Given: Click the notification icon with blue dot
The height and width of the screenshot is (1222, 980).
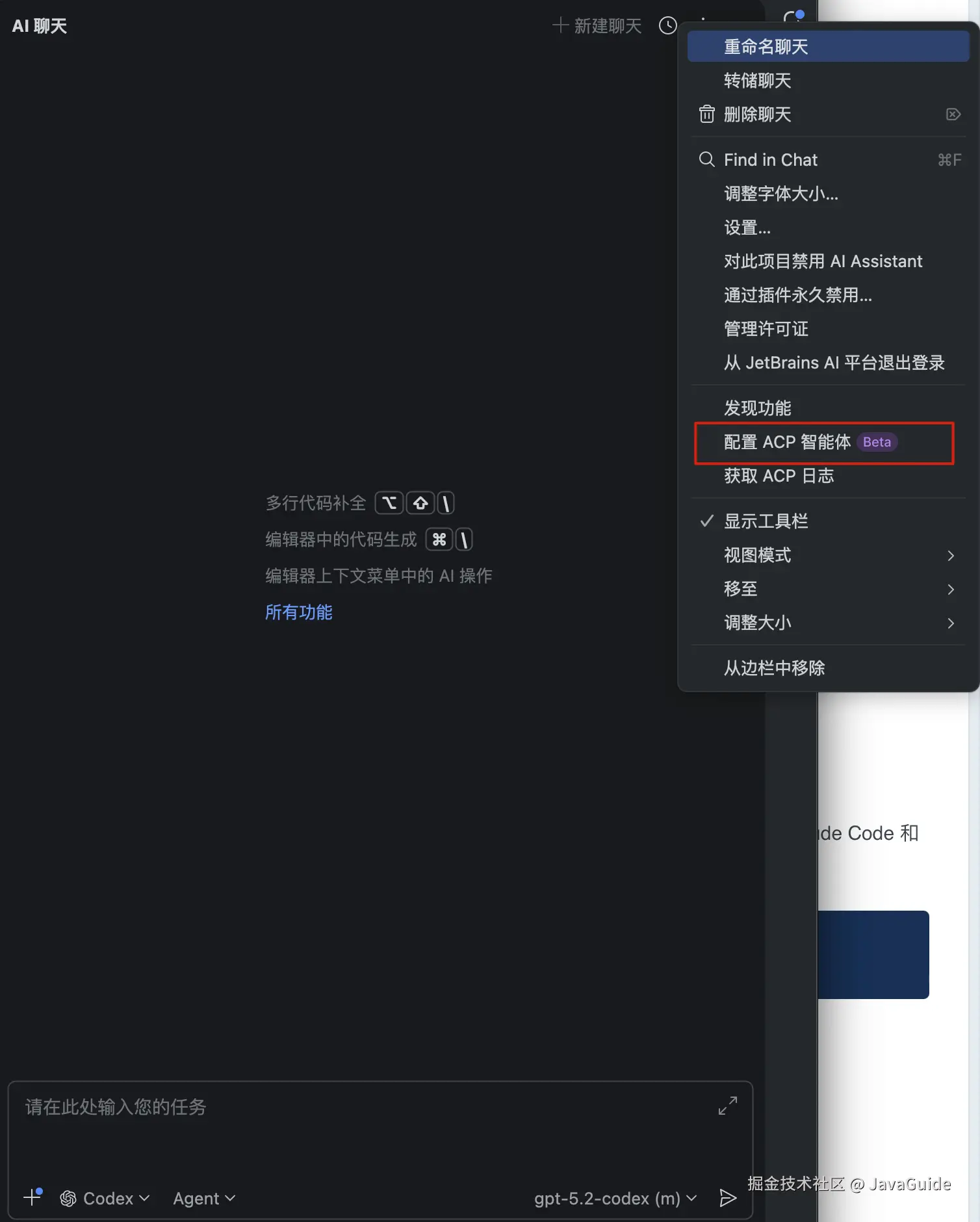Looking at the screenshot, I should [793, 16].
